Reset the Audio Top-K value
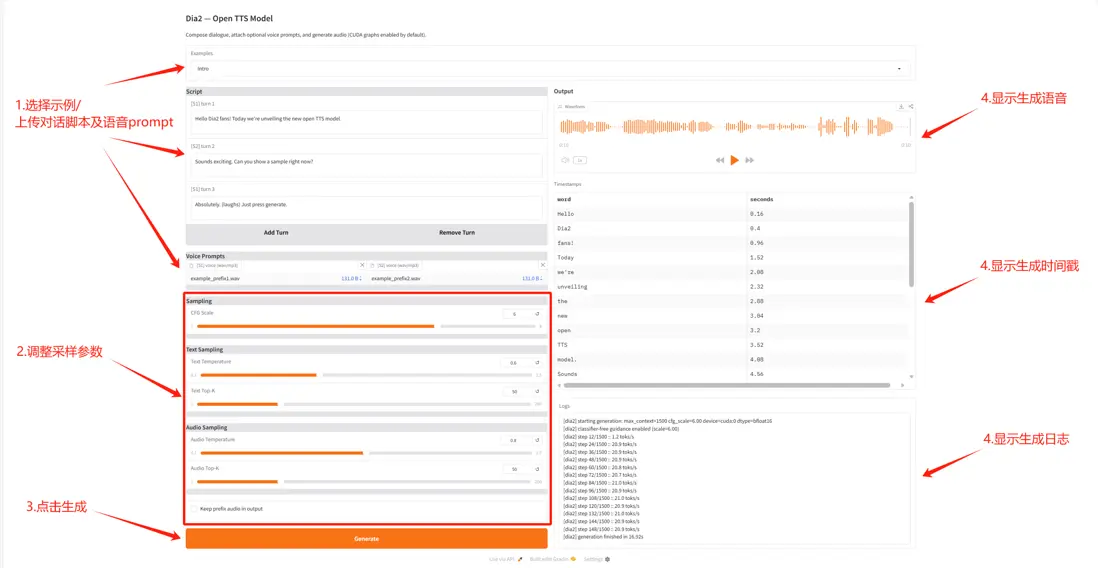 (538, 469)
